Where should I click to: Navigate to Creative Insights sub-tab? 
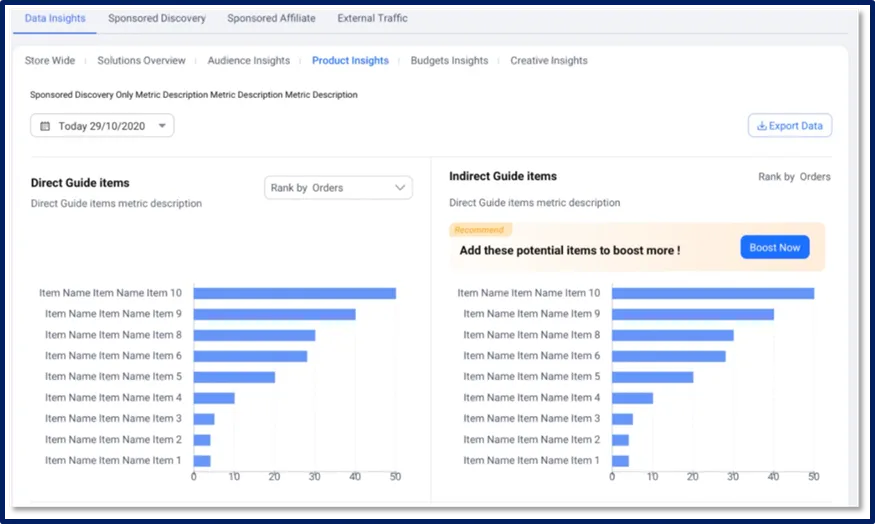(x=549, y=61)
